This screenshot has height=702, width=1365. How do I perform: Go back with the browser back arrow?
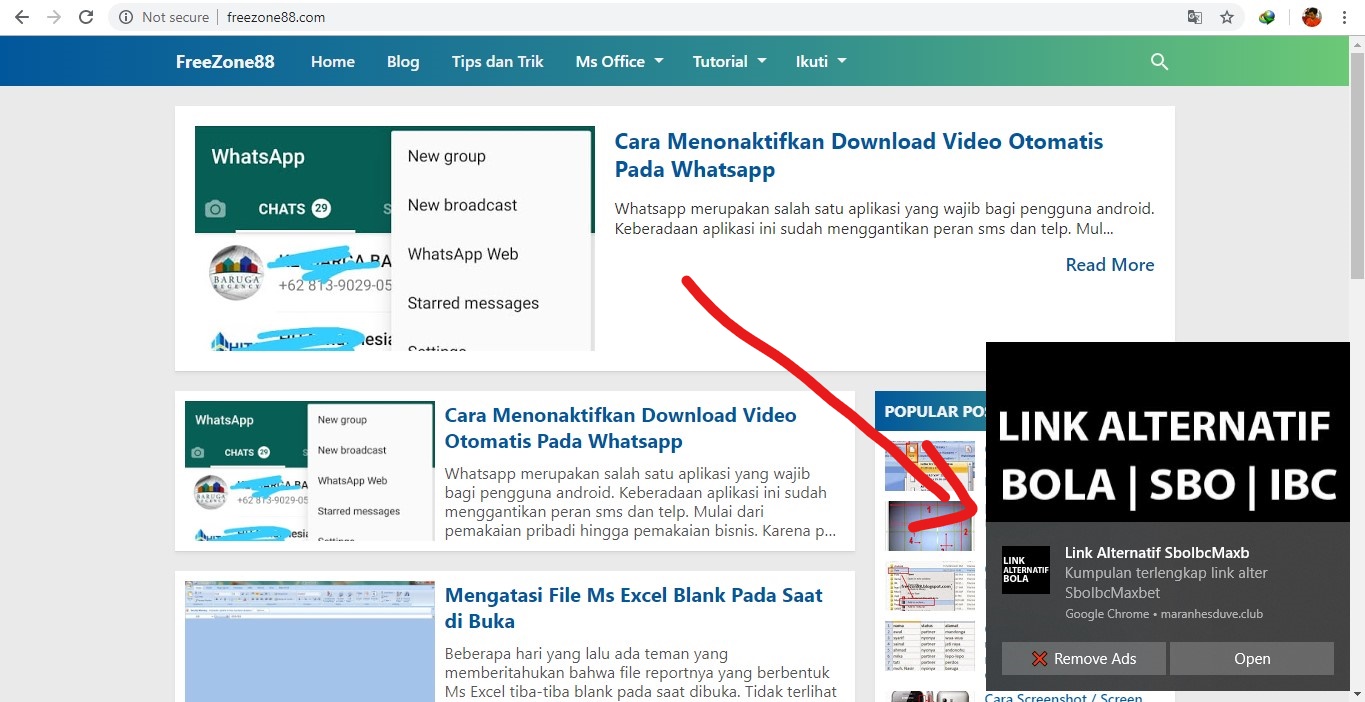tap(22, 17)
